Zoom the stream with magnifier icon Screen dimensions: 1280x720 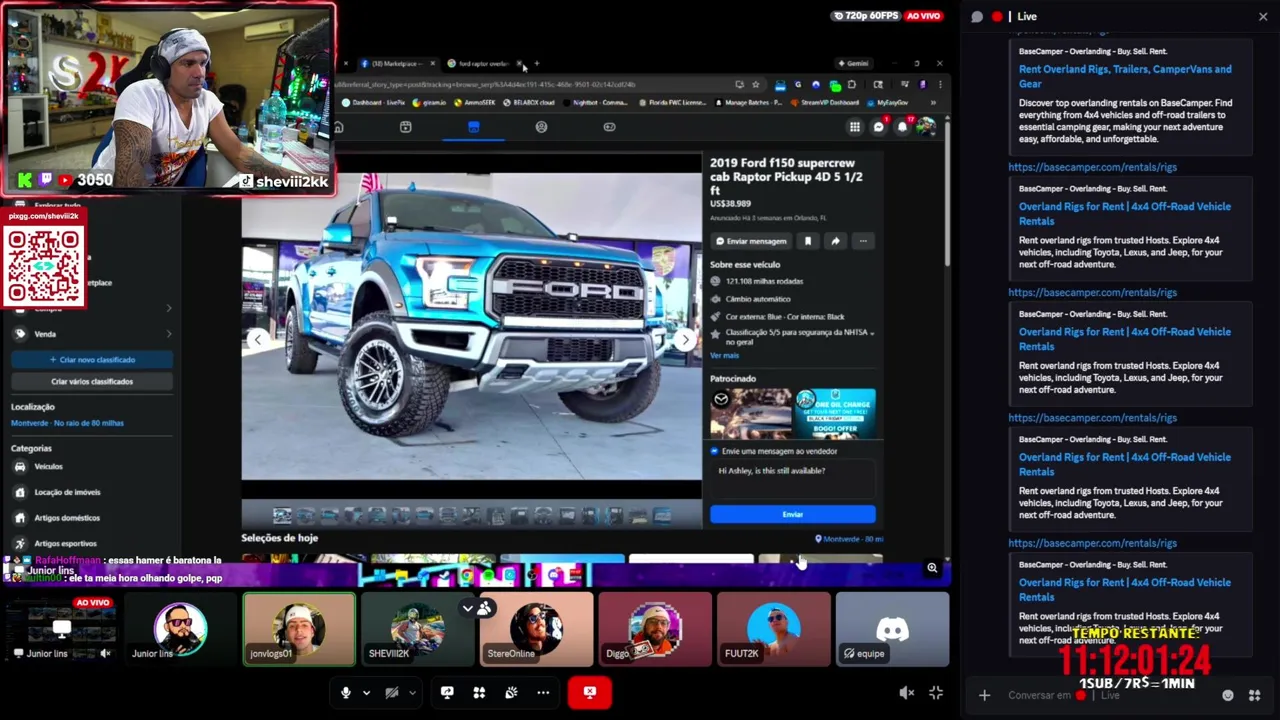tap(932, 568)
